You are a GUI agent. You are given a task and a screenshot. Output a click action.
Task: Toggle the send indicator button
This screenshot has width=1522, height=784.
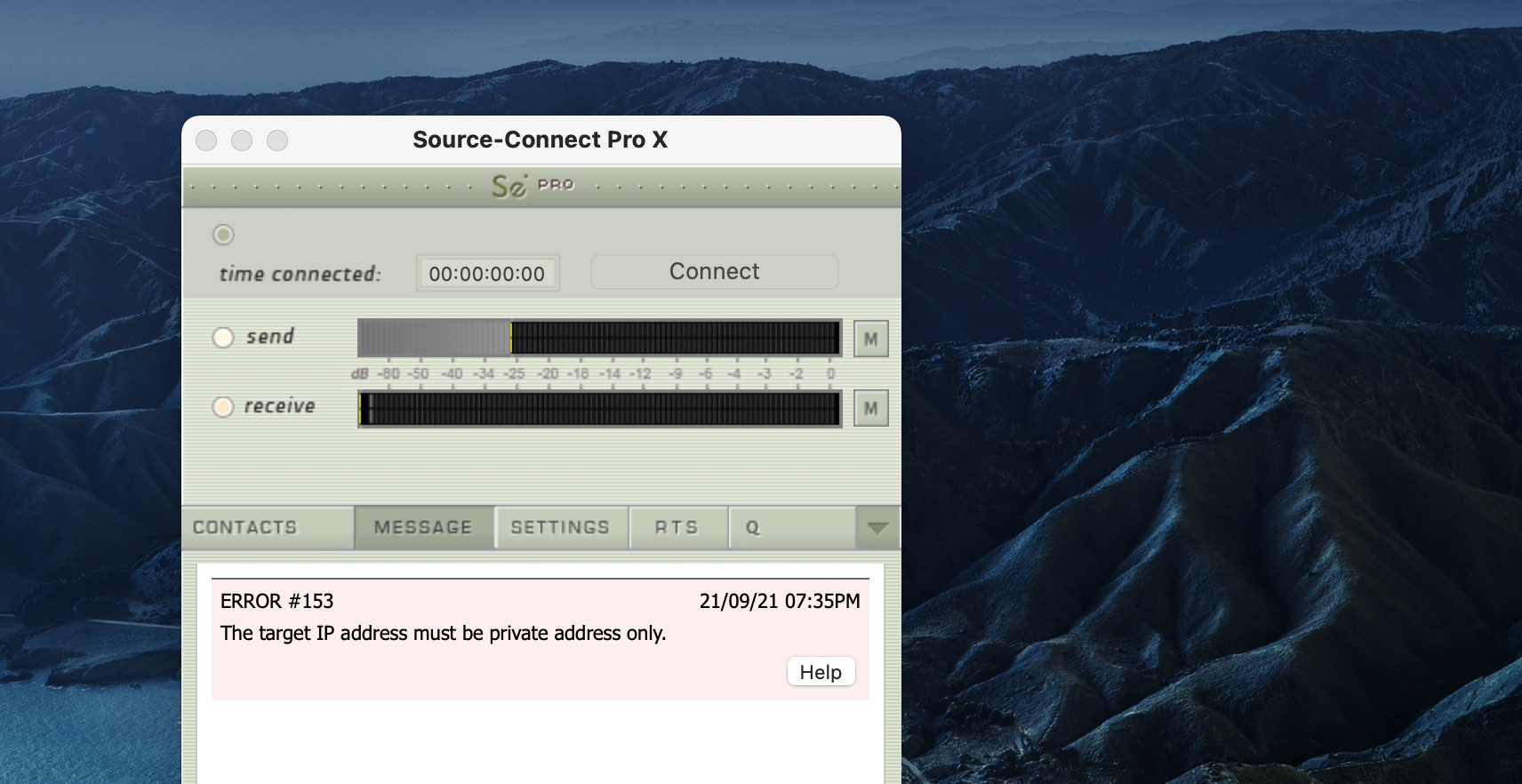223,338
